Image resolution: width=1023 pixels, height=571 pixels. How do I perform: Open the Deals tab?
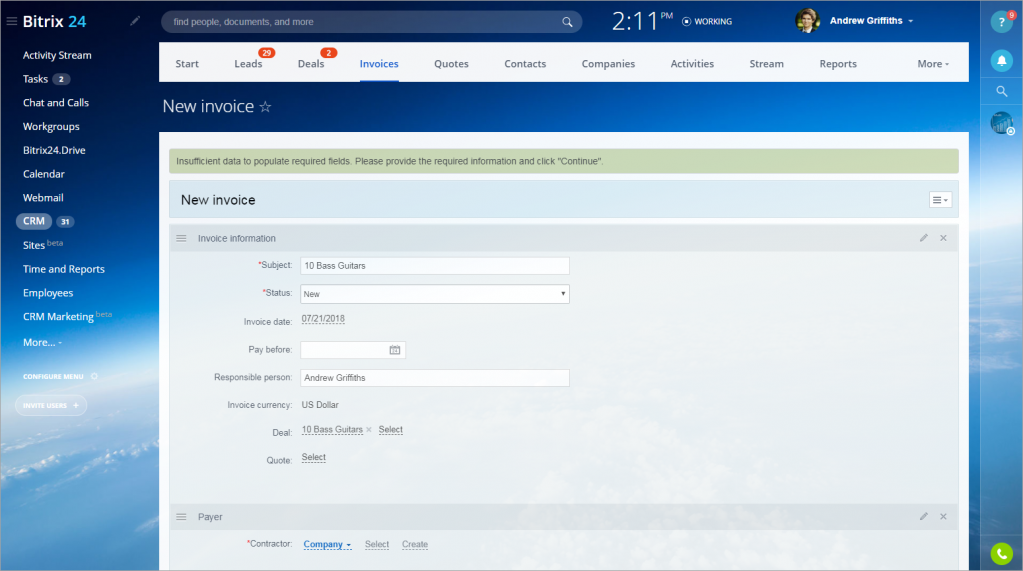coord(311,64)
